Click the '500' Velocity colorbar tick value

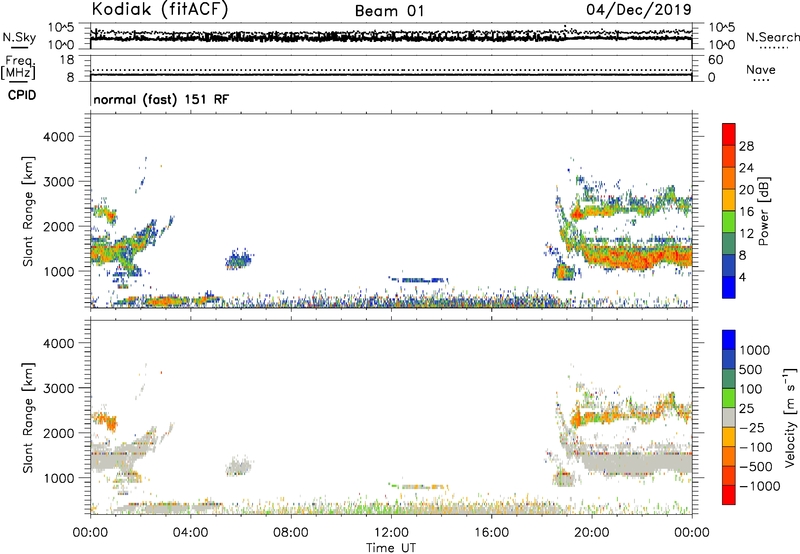[x=751, y=369]
